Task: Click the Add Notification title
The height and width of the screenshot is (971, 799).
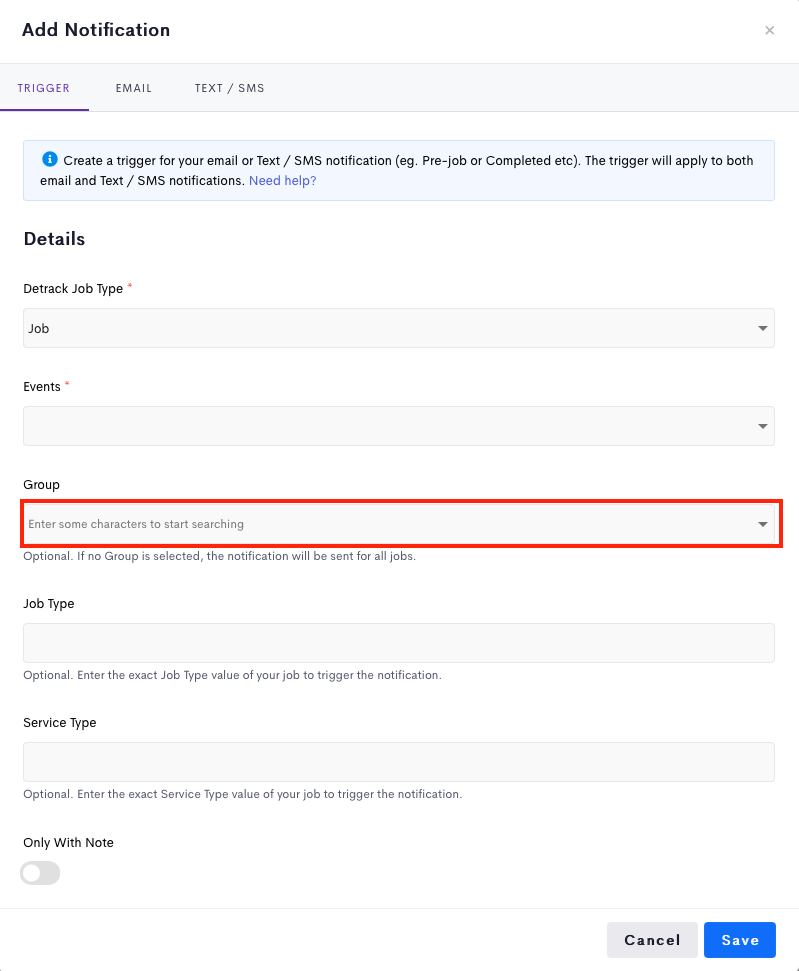Action: tap(96, 30)
